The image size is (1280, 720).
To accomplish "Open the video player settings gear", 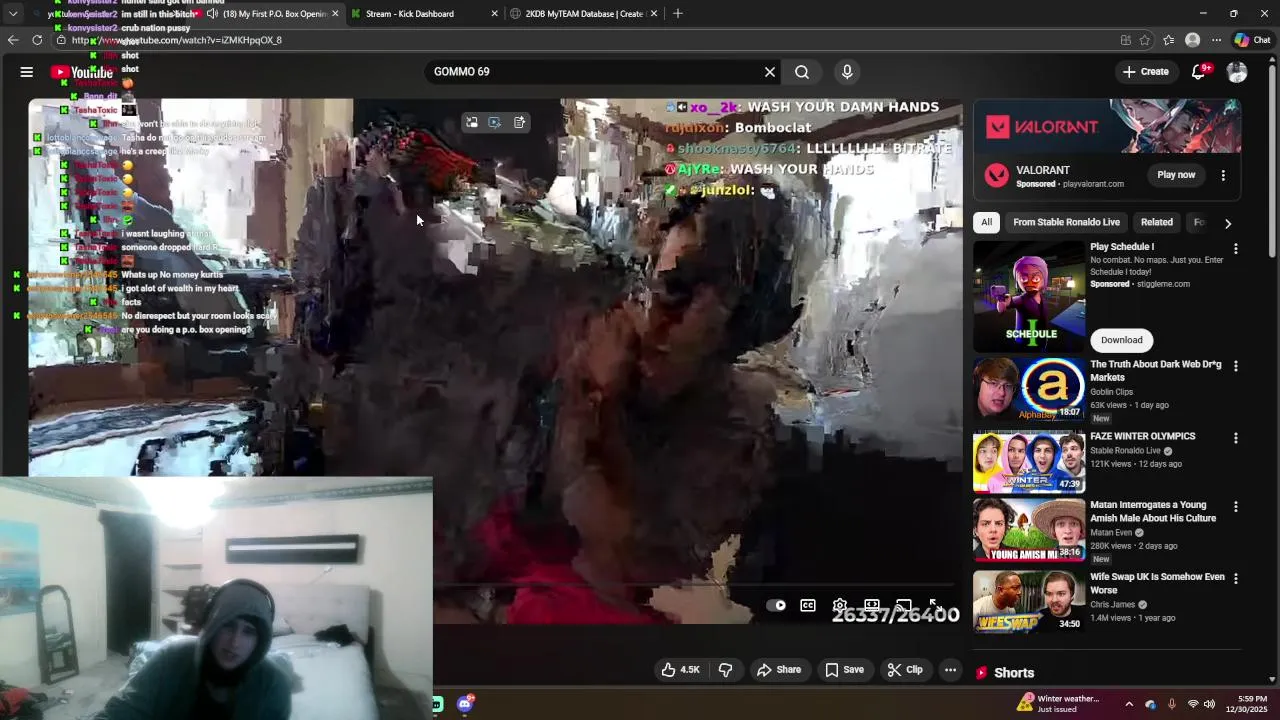I will point(840,605).
